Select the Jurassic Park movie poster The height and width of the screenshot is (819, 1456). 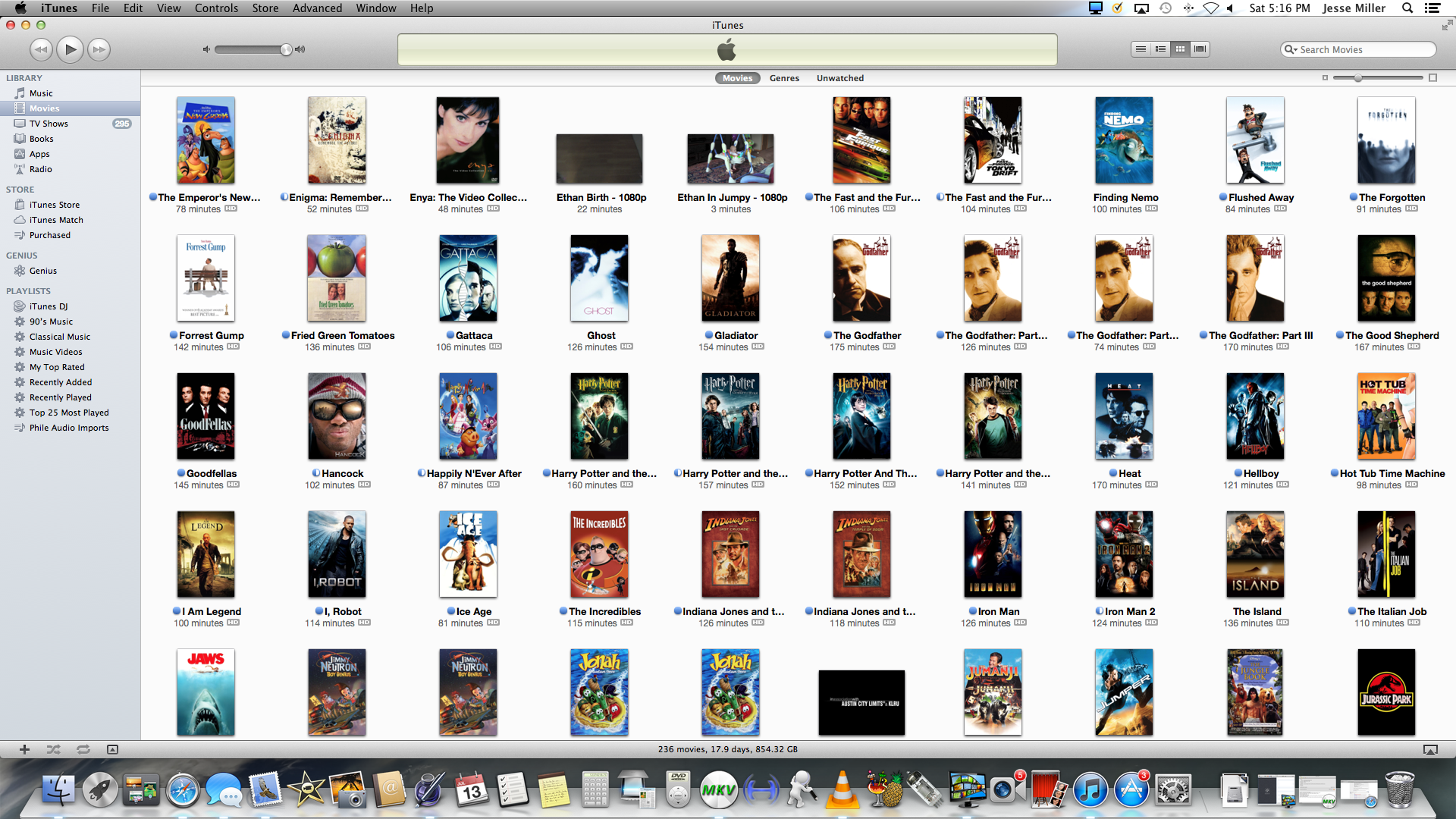(x=1386, y=692)
